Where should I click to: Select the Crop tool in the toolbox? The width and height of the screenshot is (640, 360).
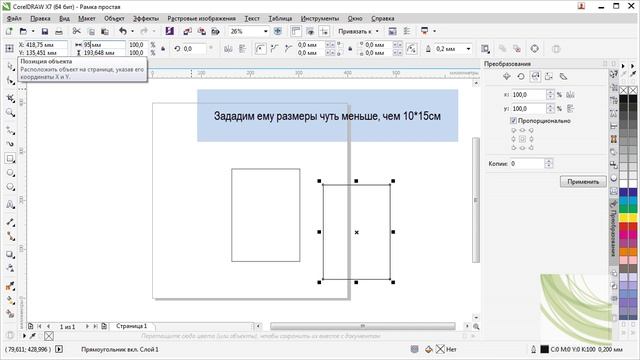click(10, 98)
